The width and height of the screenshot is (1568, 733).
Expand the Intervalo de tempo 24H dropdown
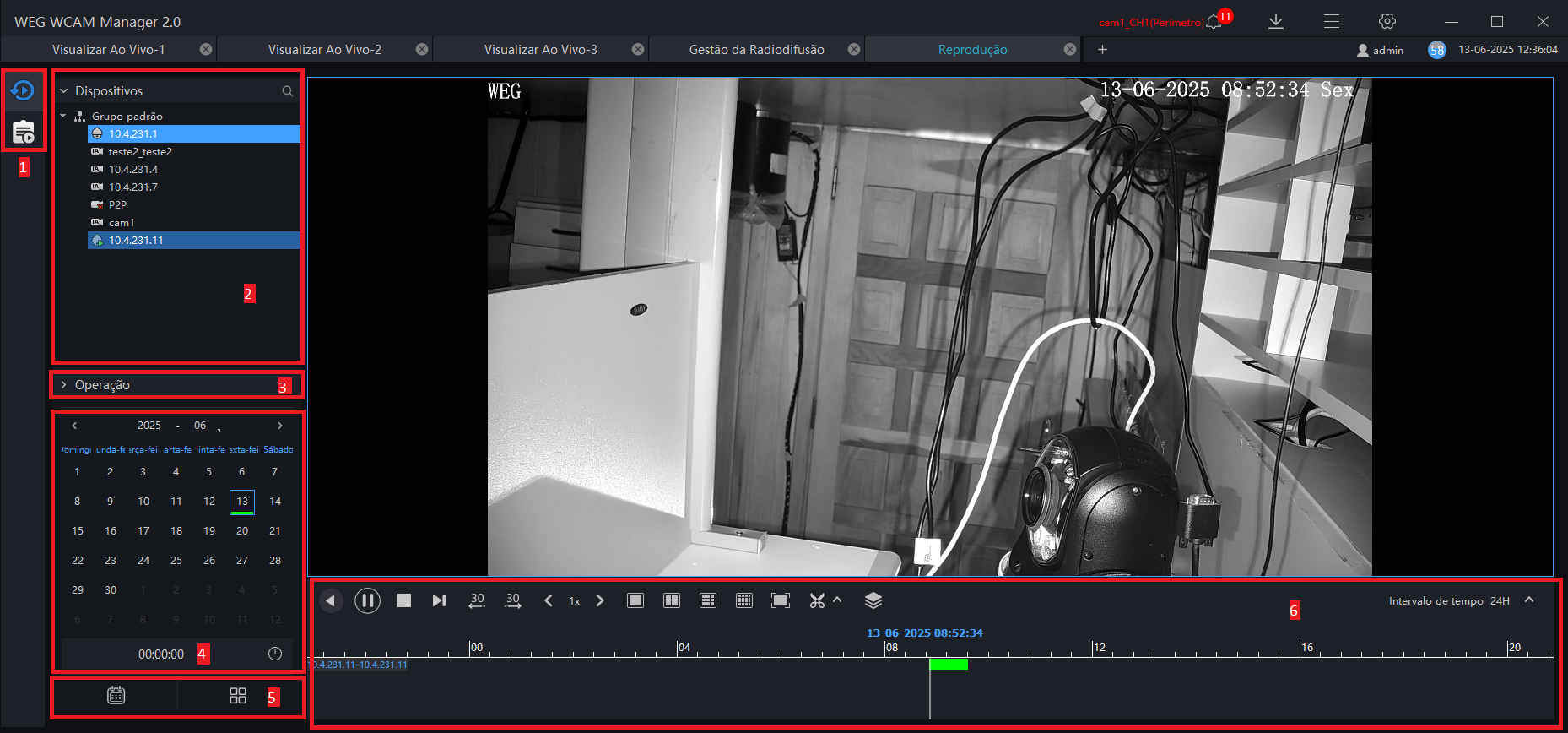click(1529, 600)
